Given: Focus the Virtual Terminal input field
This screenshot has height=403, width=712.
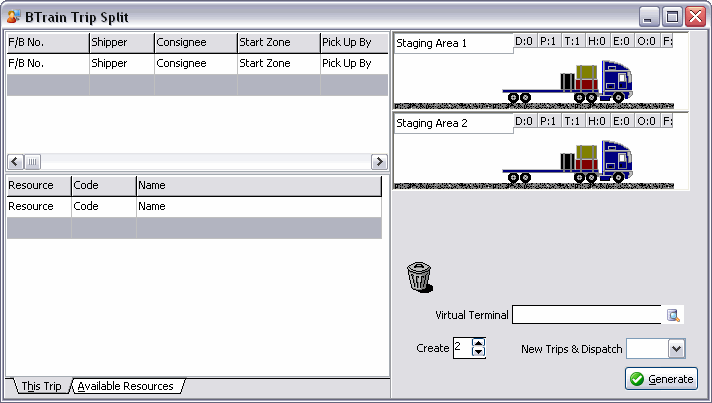Looking at the screenshot, I should pyautogui.click(x=587, y=315).
